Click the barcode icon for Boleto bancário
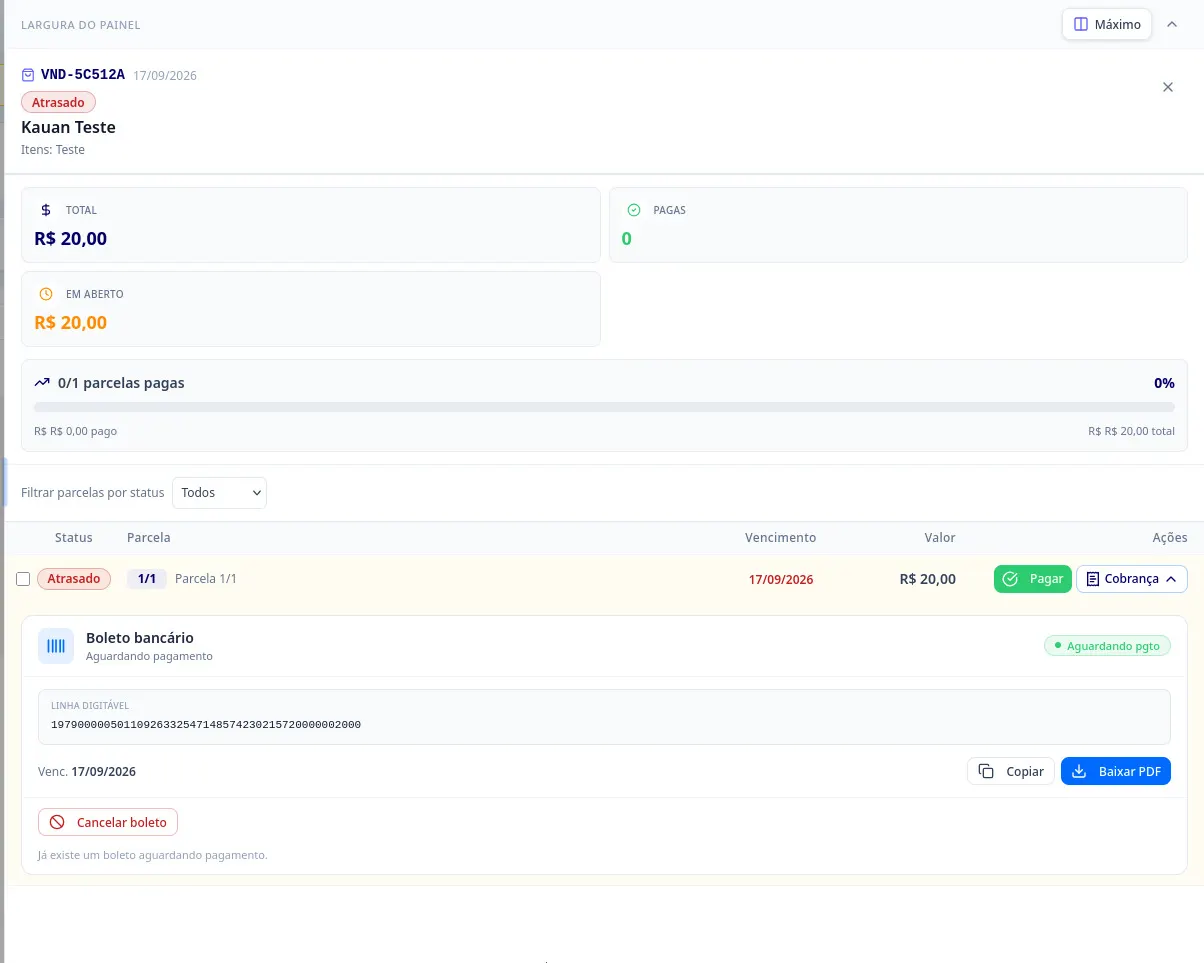This screenshot has width=1204, height=963. click(56, 646)
